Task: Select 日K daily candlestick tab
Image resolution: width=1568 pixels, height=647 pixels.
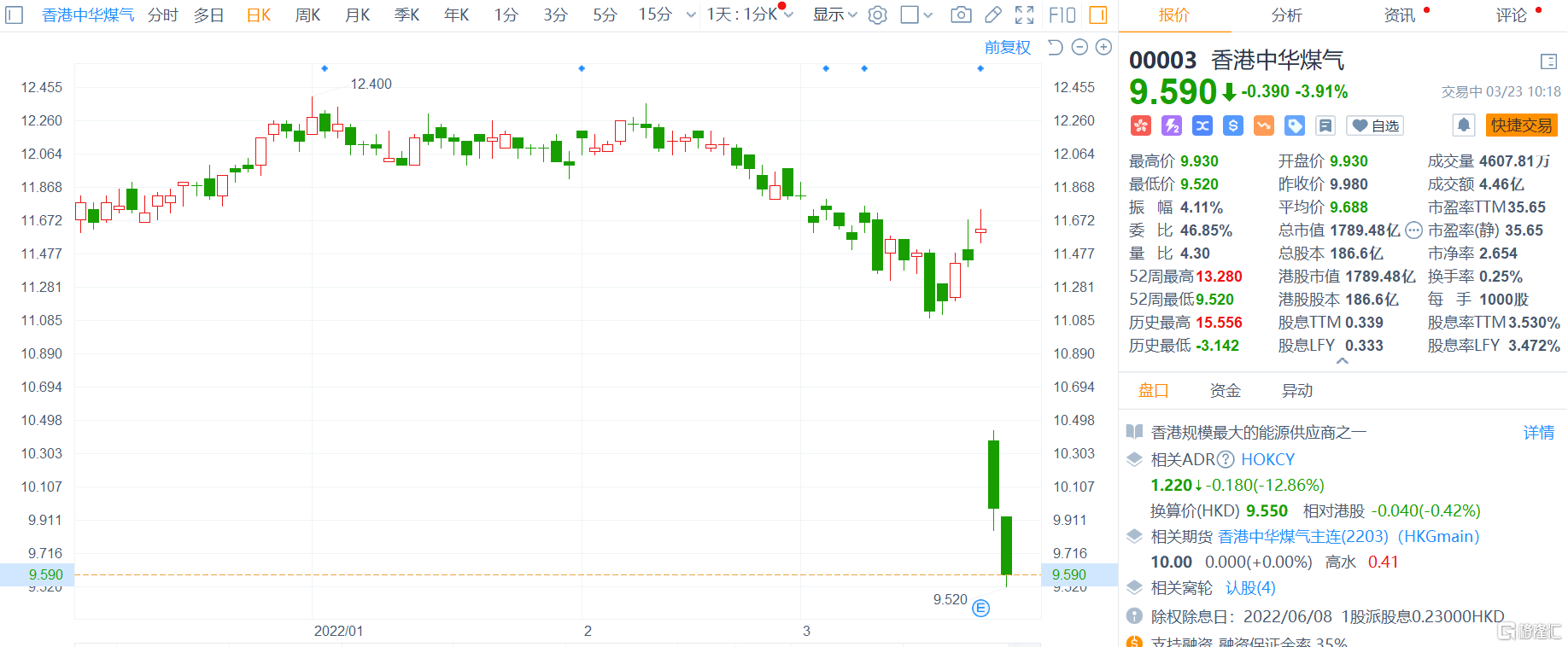Action: pos(258,15)
